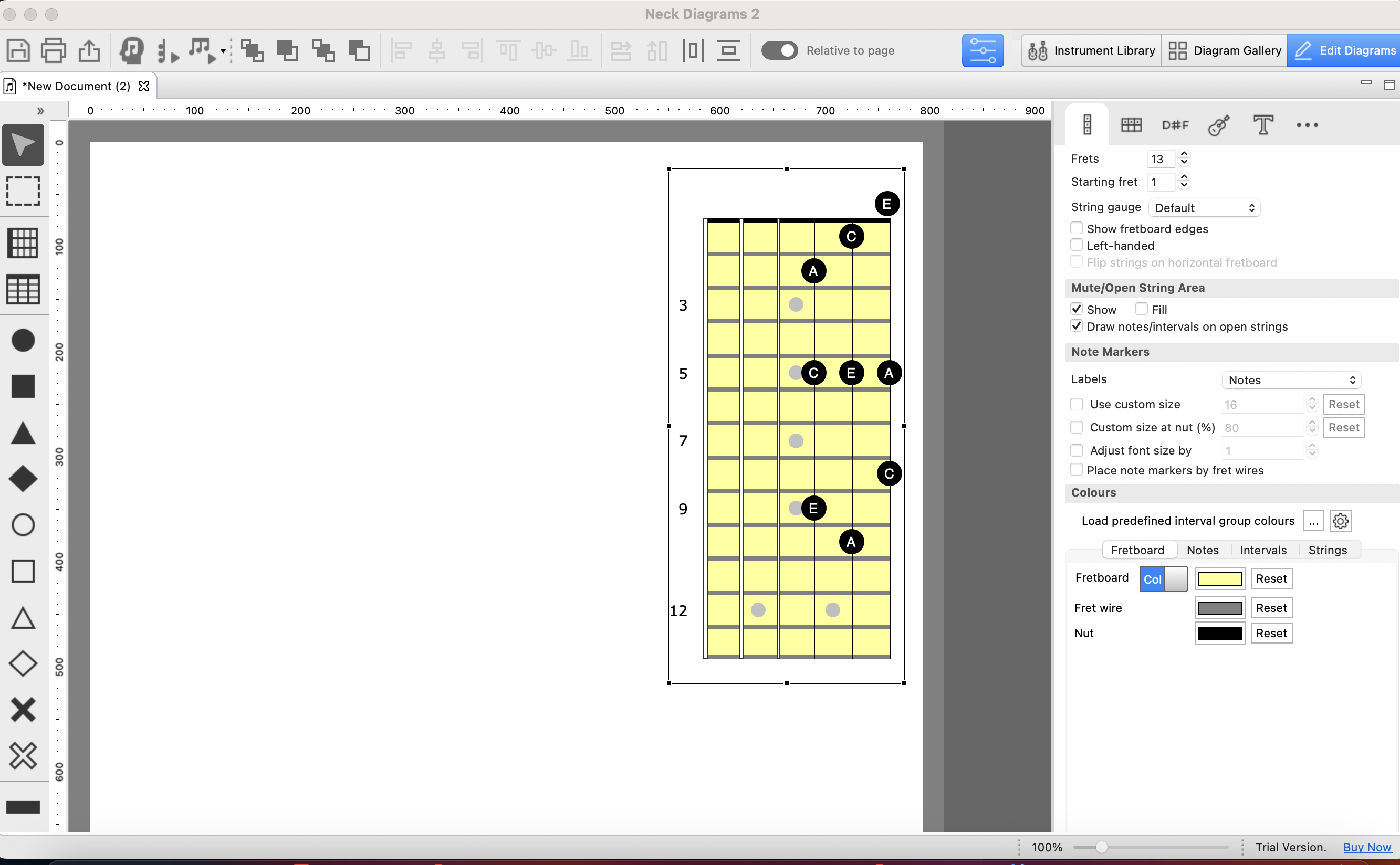
Task: Click the zoom slider handle
Action: 1101,847
